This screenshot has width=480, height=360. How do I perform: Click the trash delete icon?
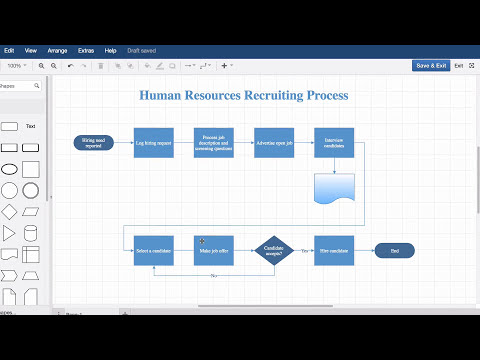(101, 66)
